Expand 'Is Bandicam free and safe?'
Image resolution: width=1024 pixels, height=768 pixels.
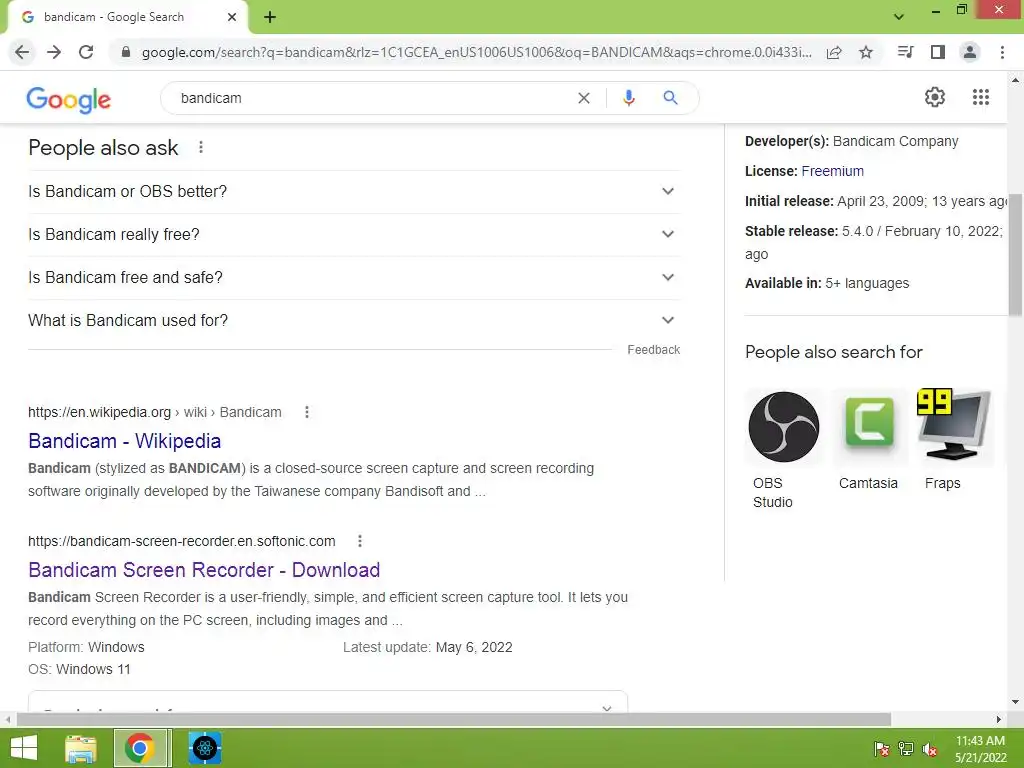(354, 278)
